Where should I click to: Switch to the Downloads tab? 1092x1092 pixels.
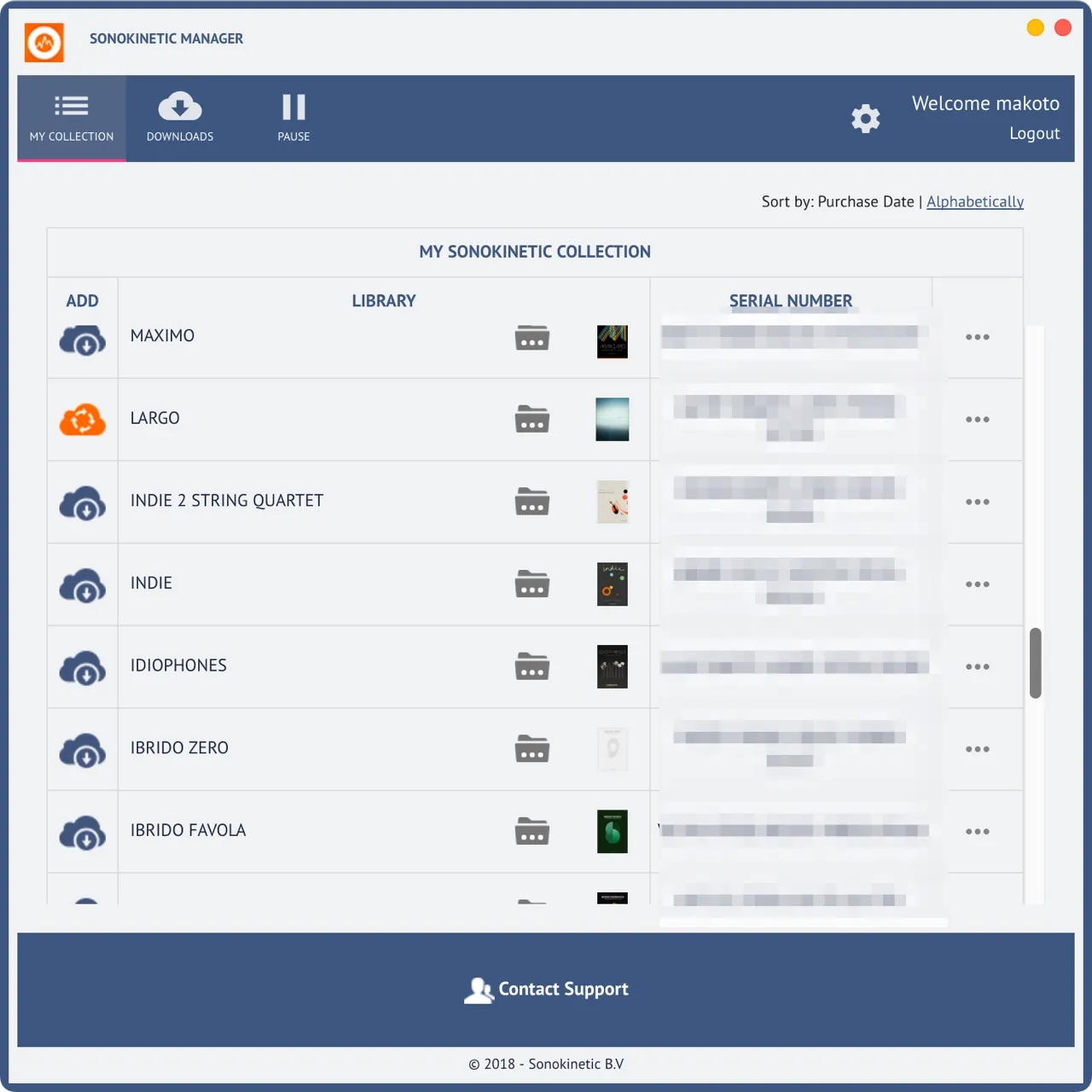pyautogui.click(x=180, y=118)
